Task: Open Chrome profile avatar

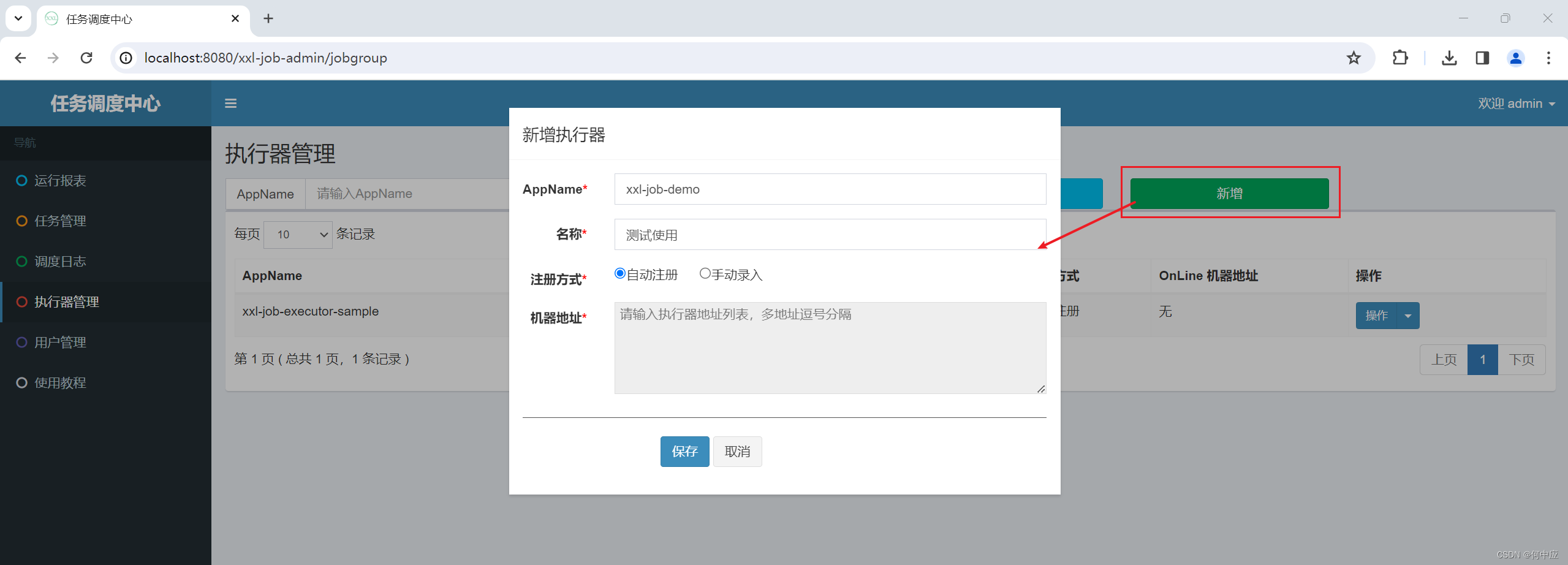Action: coord(1515,58)
